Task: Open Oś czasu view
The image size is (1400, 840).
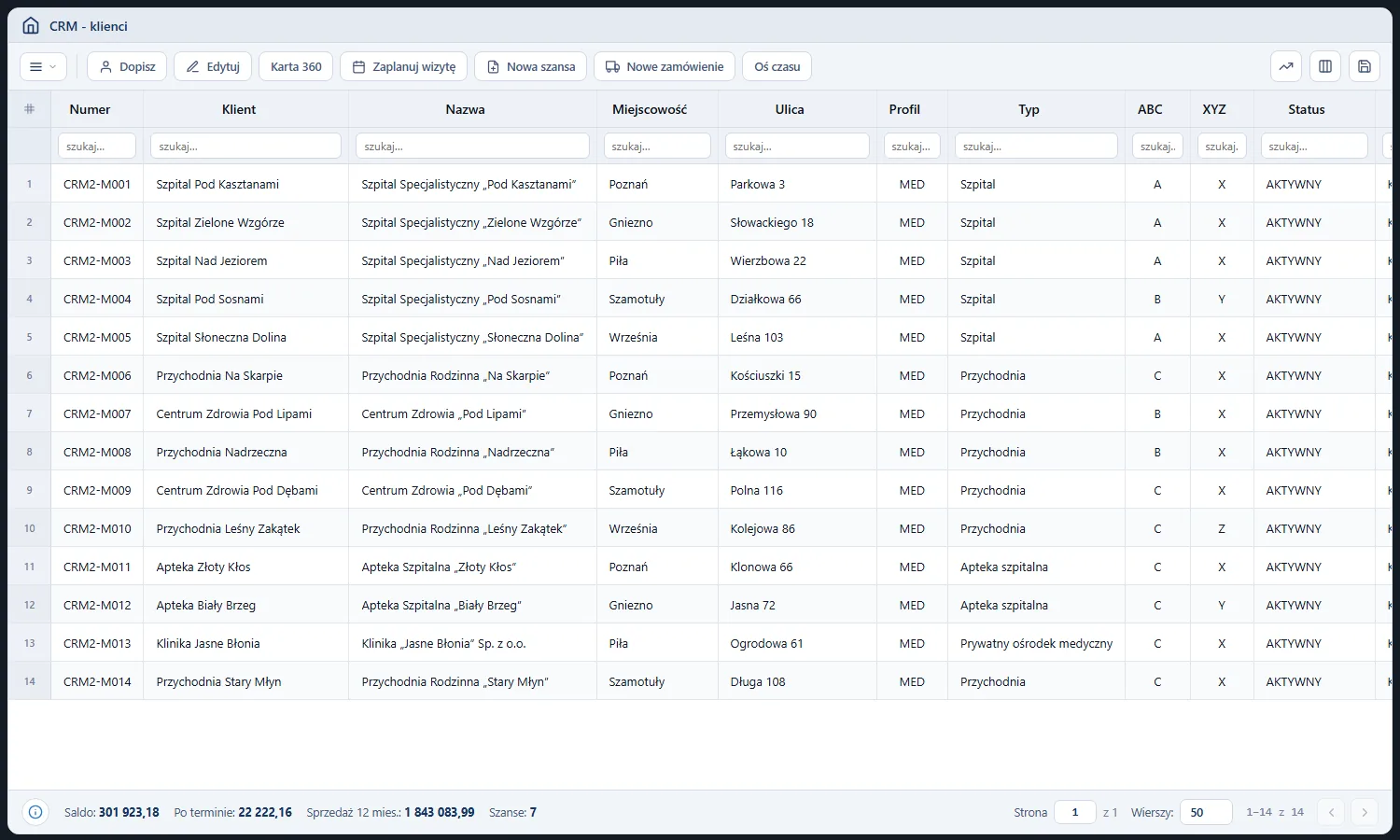Action: click(777, 66)
